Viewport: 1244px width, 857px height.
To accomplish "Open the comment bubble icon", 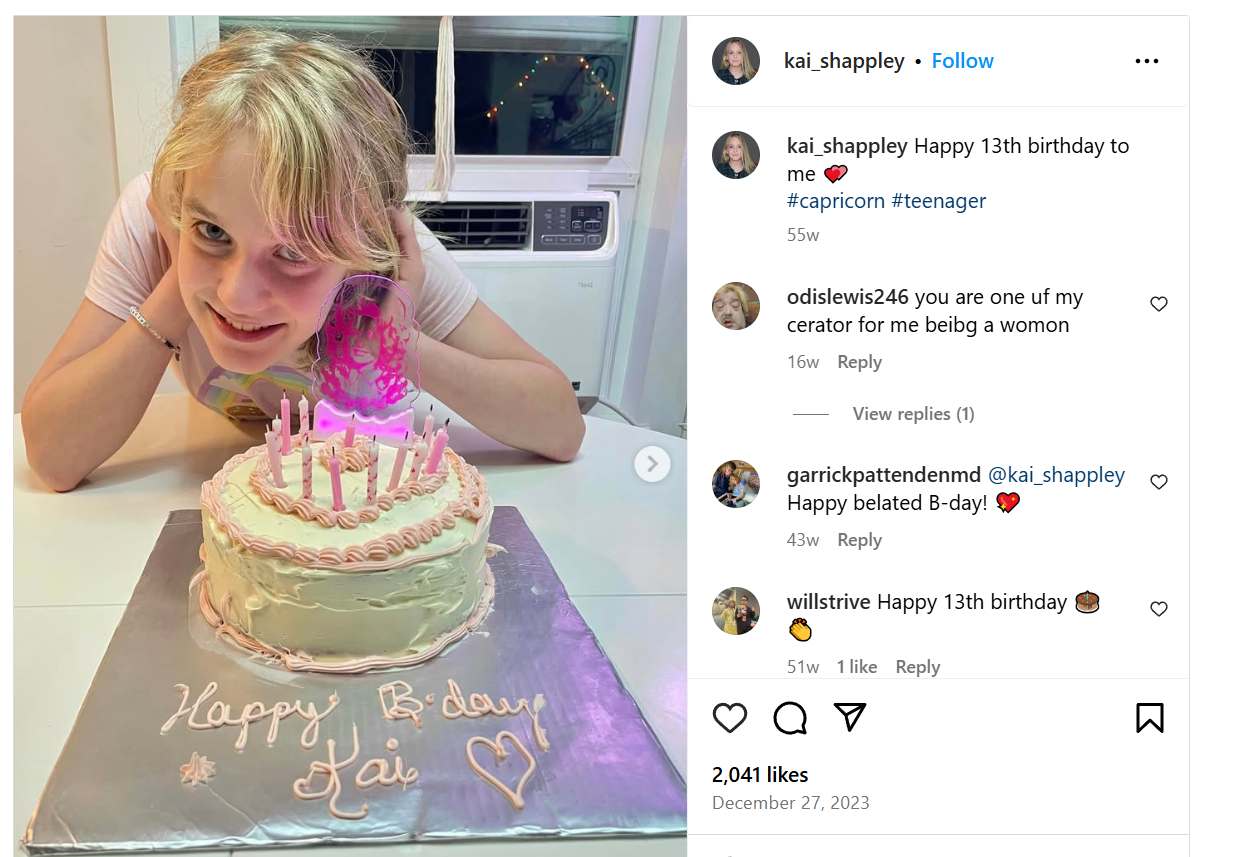I will click(790, 718).
